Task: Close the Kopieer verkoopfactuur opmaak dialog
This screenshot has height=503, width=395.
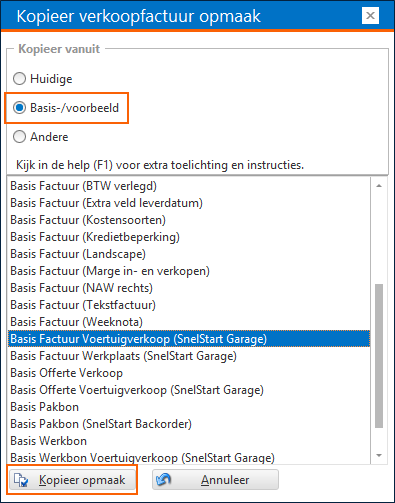Action: point(370,15)
